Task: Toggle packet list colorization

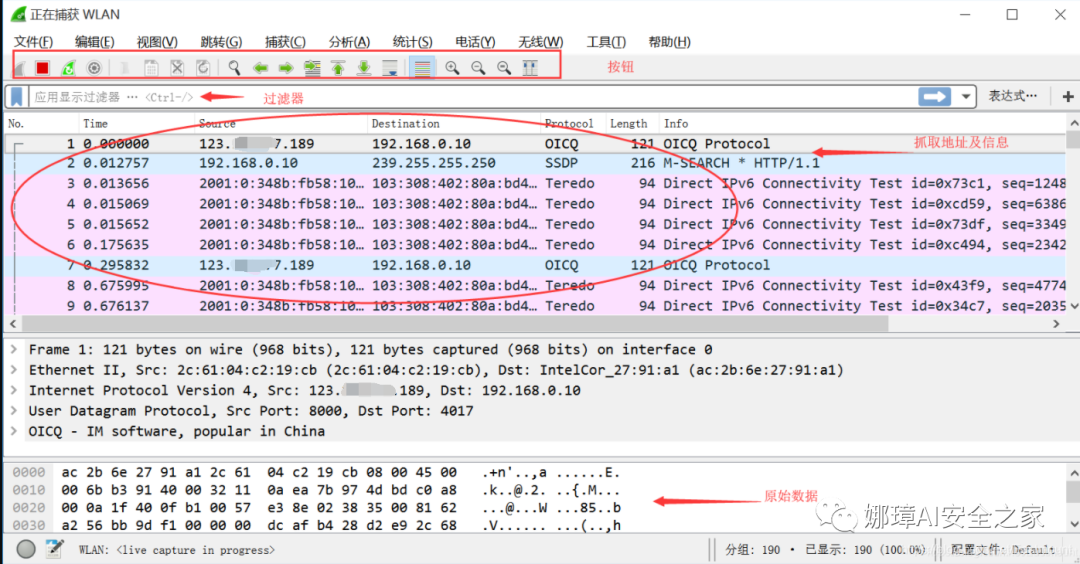Action: pyautogui.click(x=422, y=67)
